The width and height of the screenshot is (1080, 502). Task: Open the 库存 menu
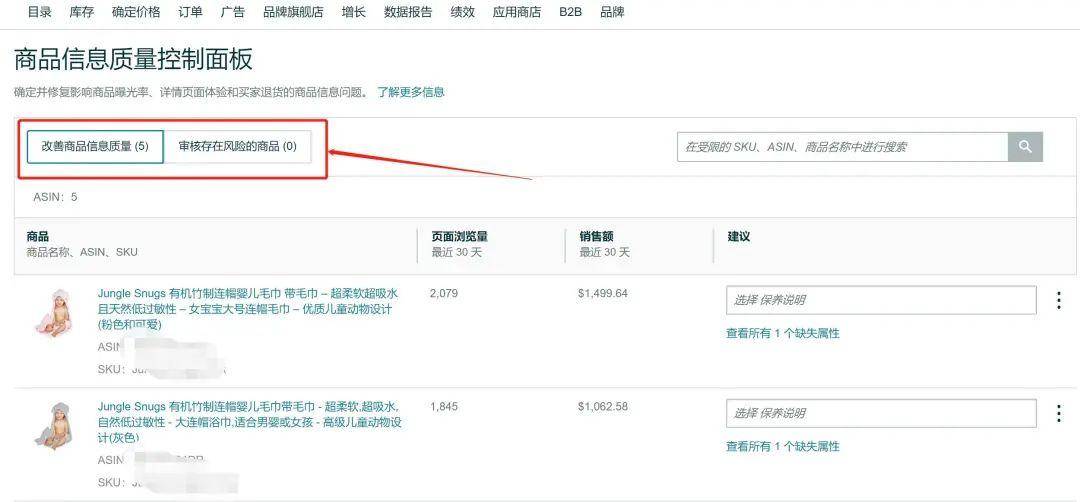point(82,12)
